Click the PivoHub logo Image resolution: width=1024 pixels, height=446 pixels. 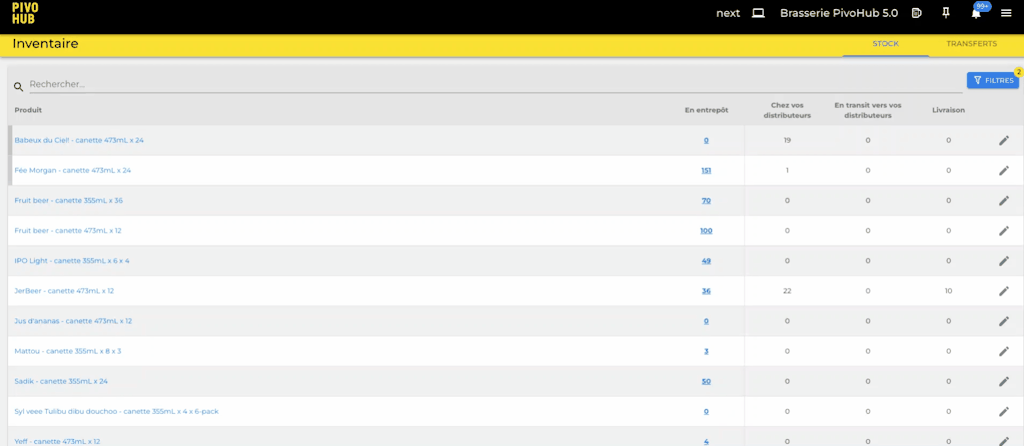[x=25, y=13]
